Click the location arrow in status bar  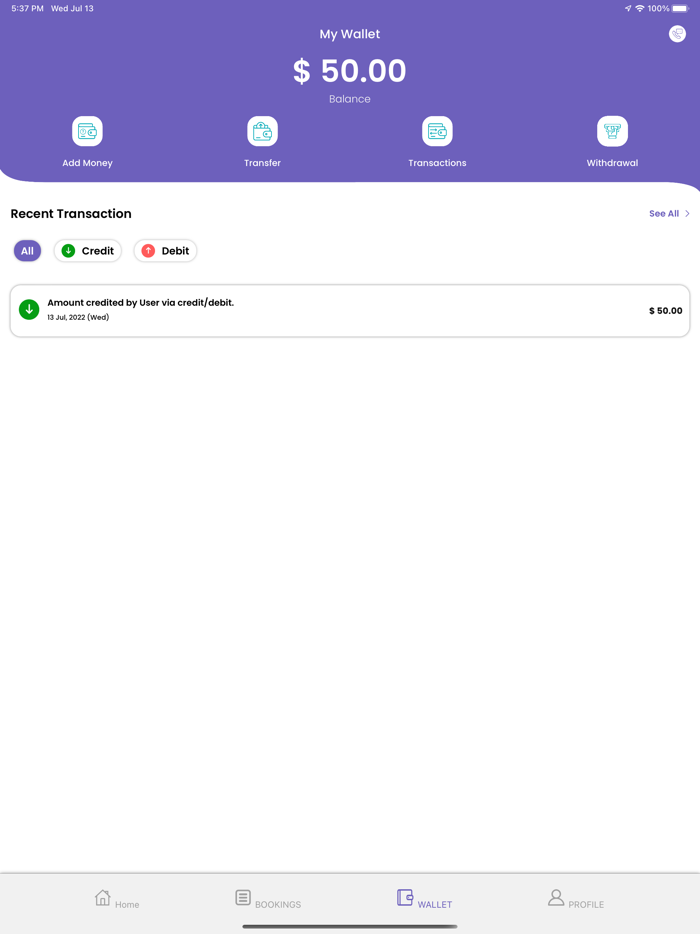[628, 8]
